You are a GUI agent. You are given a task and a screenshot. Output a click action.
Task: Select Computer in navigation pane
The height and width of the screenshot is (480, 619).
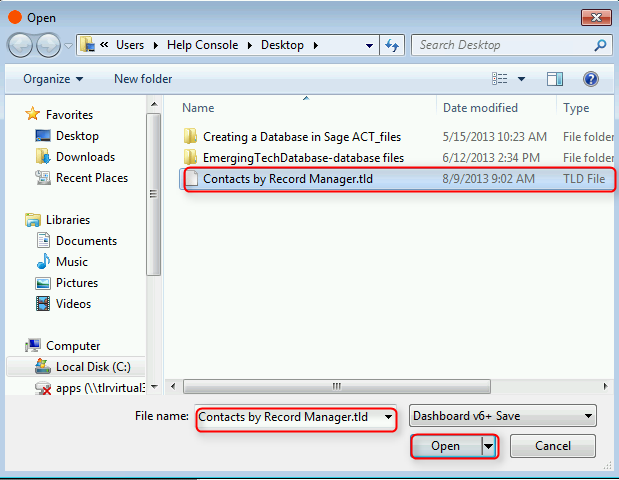pyautogui.click(x=73, y=346)
